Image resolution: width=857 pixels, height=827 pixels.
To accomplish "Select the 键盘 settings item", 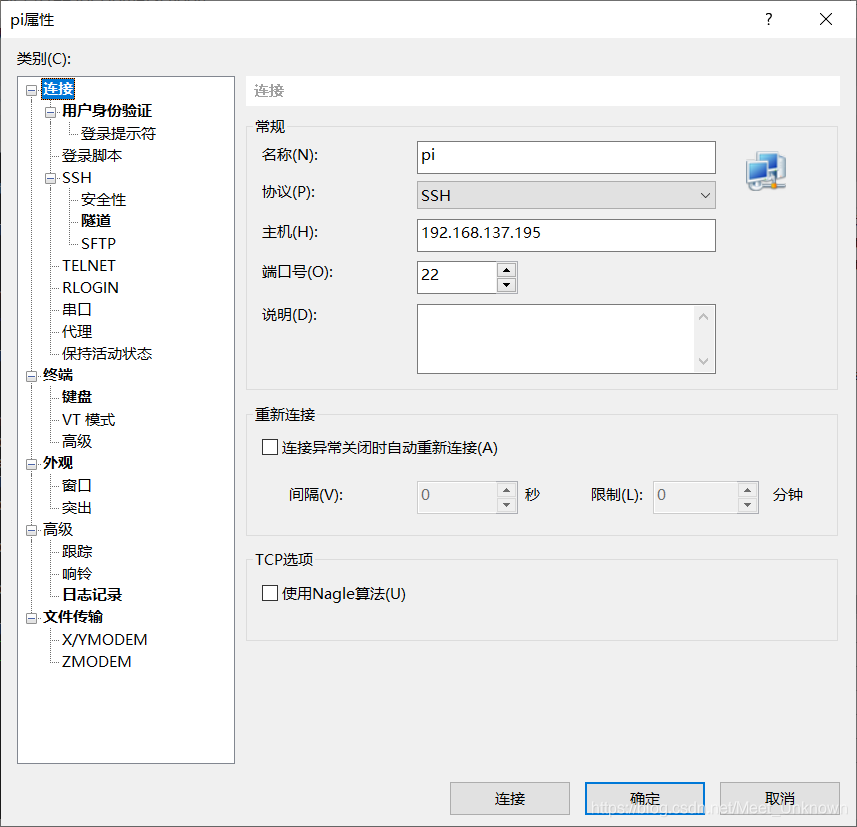I will click(x=75, y=397).
